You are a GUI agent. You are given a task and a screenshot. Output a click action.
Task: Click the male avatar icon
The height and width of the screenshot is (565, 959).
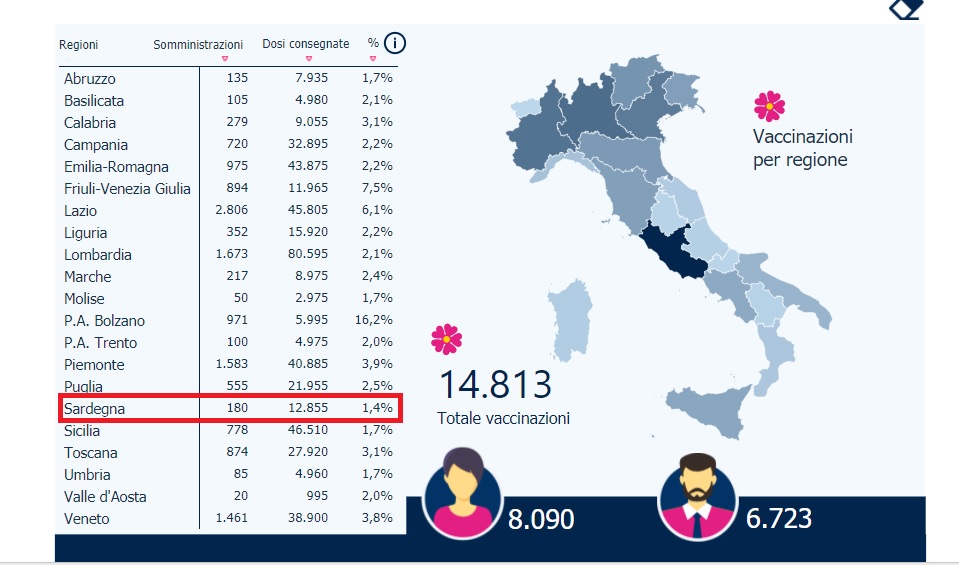[698, 497]
